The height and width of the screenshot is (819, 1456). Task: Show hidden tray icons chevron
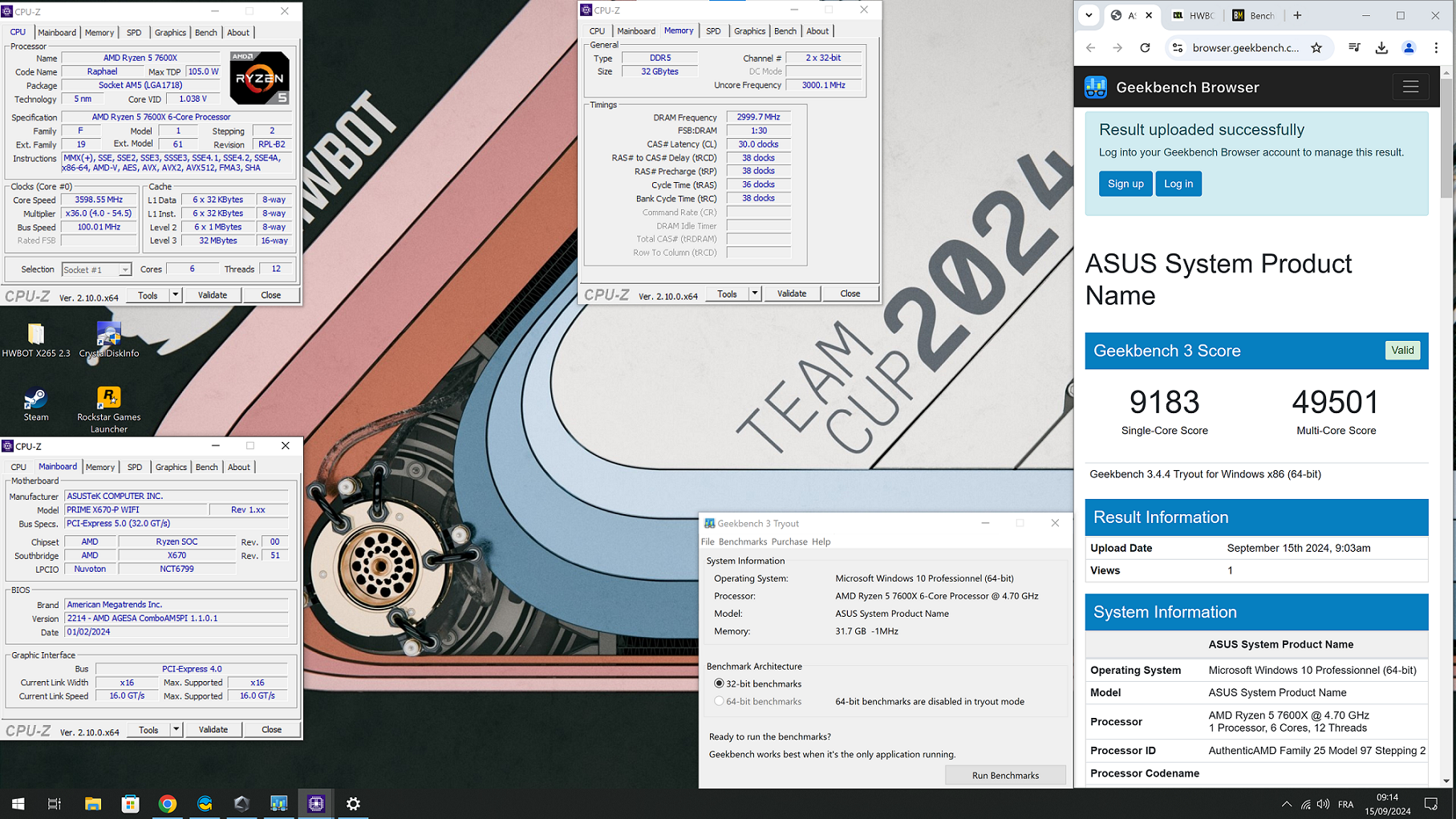pyautogui.click(x=1286, y=804)
